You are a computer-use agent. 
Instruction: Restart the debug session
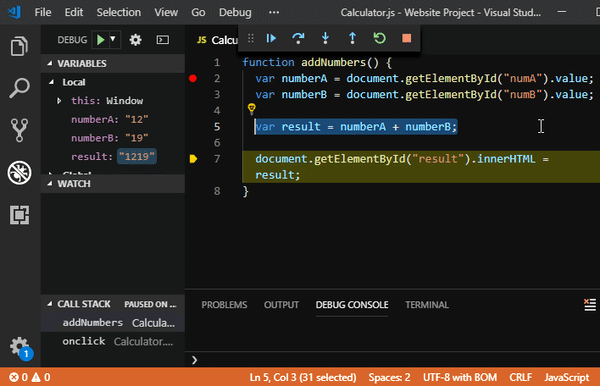point(380,38)
